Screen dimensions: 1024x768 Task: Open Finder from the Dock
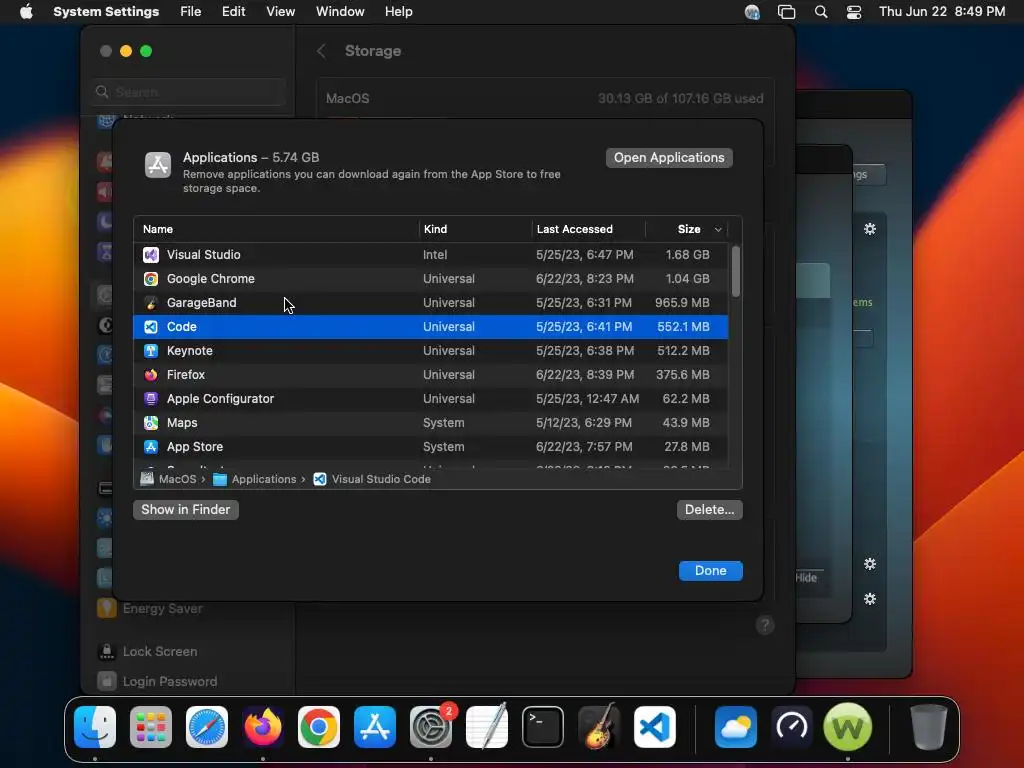(95, 727)
